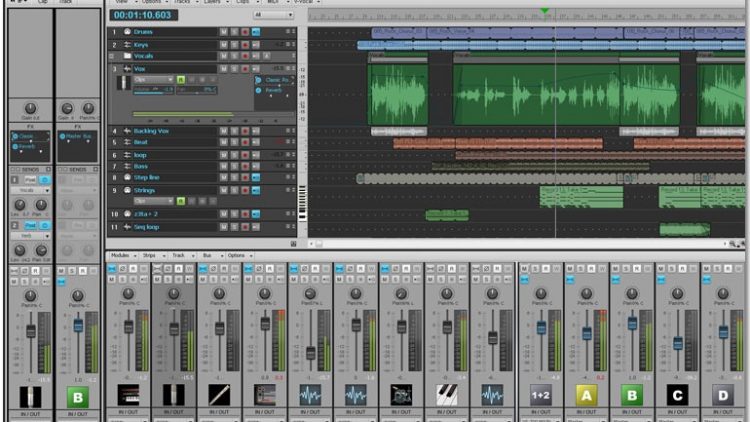Click the yellow A bus icon in console

pos(586,395)
